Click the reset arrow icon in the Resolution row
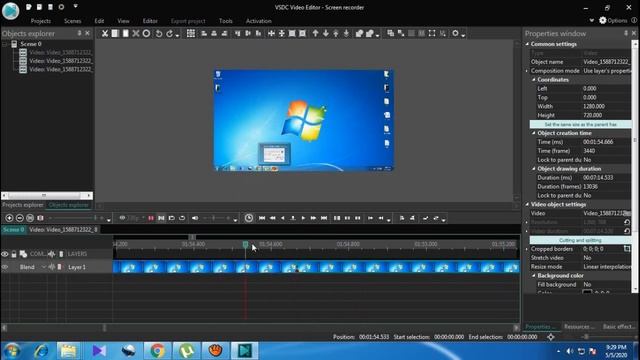Image resolution: width=640 pixels, height=360 pixels. 627,222
